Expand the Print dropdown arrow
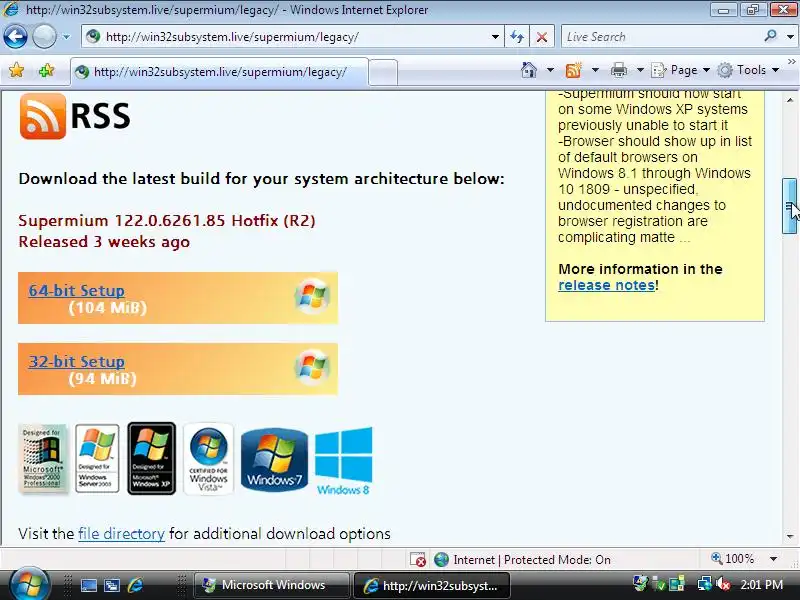The width and height of the screenshot is (800, 600). click(x=640, y=70)
